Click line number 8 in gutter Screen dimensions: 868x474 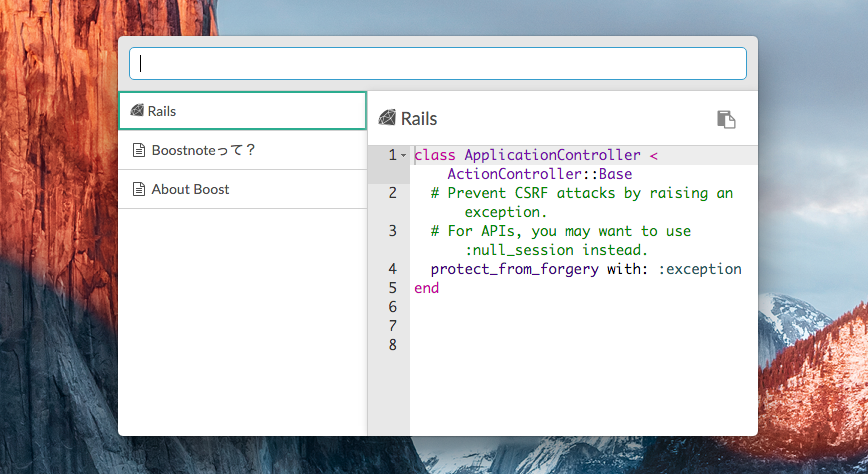pos(392,345)
